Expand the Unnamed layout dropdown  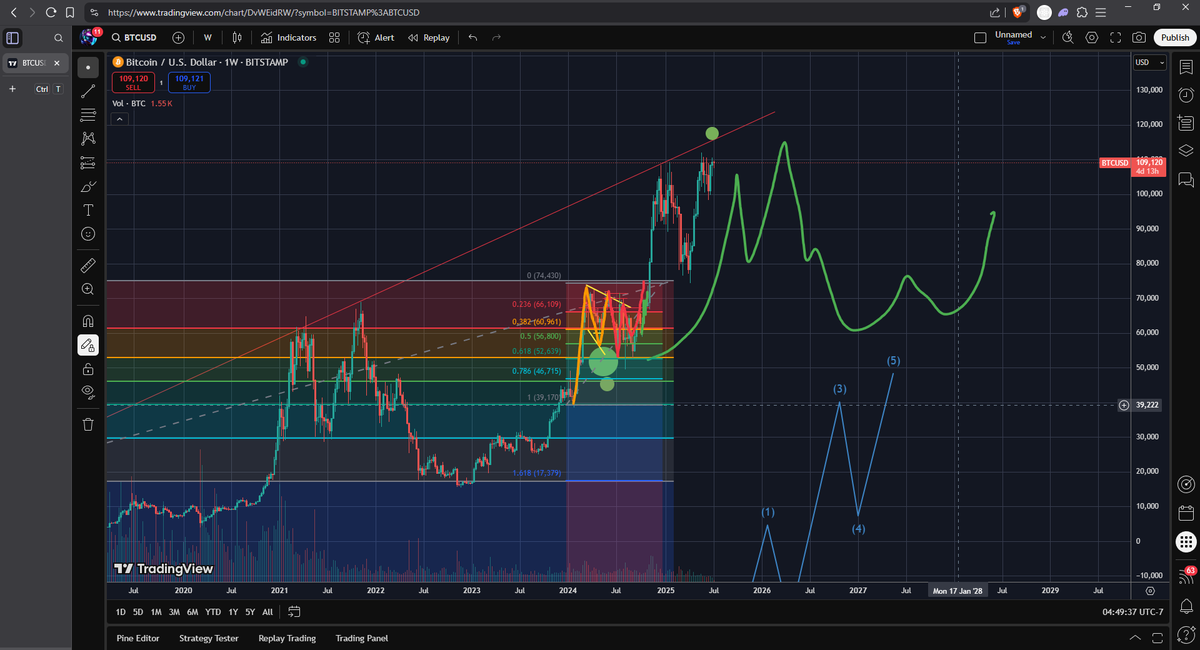tap(1044, 37)
